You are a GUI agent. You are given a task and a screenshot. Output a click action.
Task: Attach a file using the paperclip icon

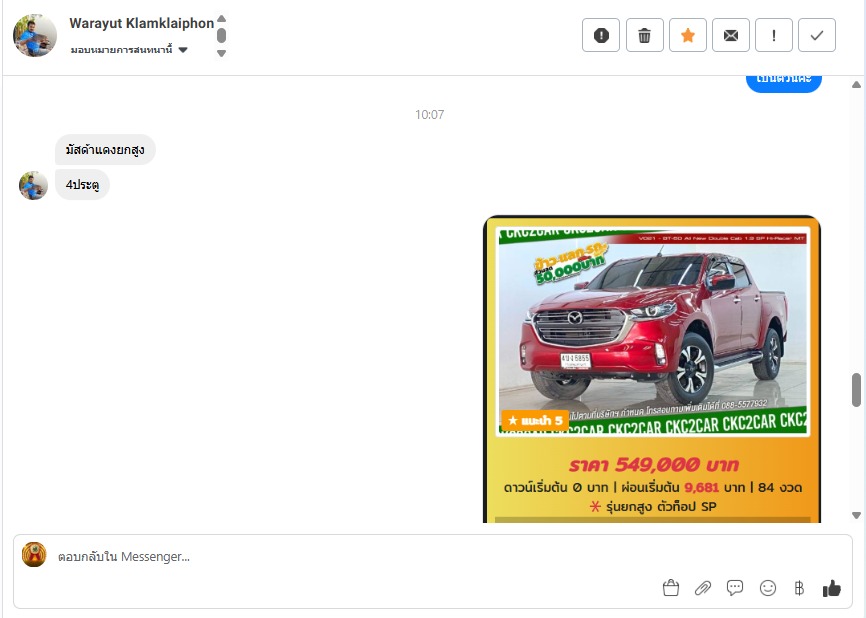click(x=703, y=588)
